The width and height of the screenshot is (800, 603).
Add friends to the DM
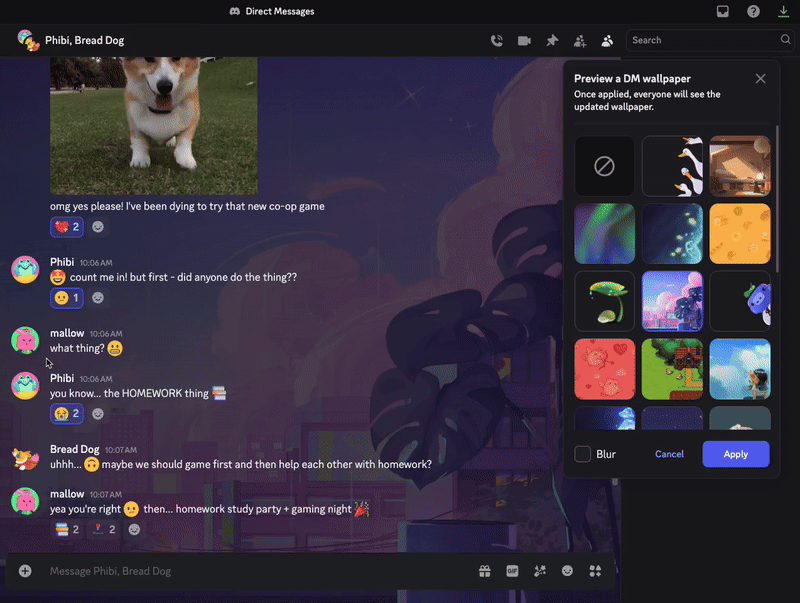[x=580, y=41]
